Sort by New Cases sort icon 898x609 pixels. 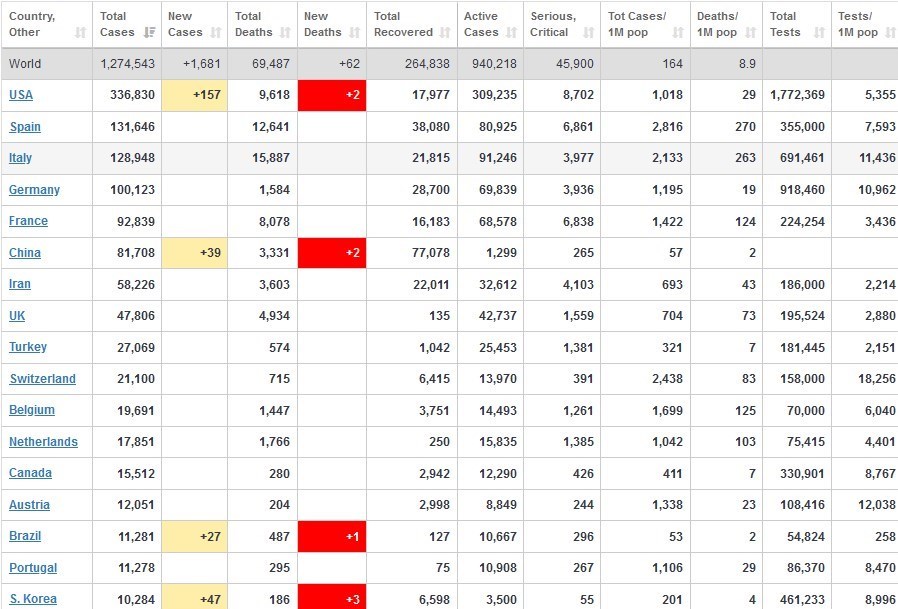(215, 33)
